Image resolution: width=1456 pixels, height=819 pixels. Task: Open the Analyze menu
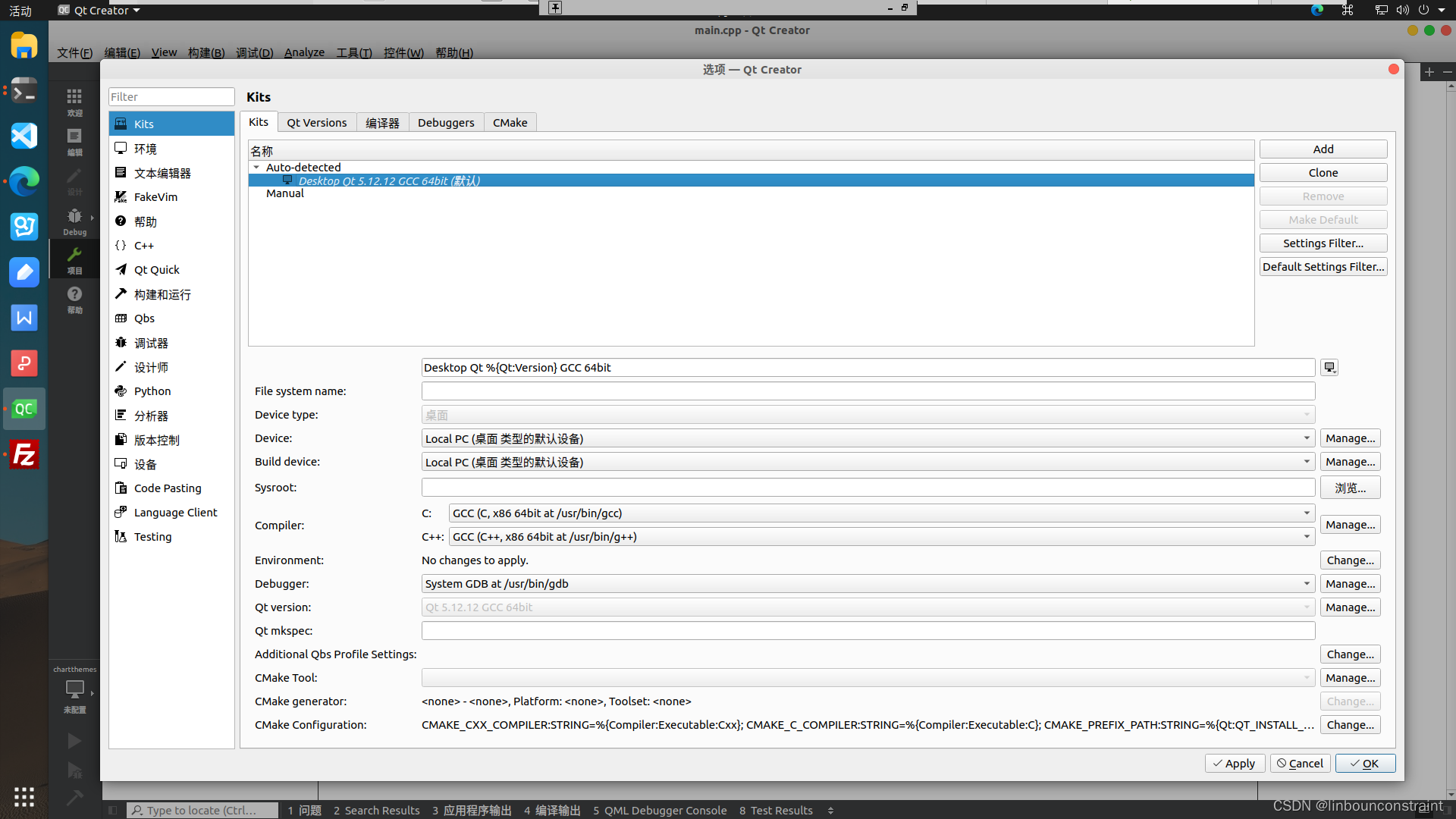coord(304,52)
